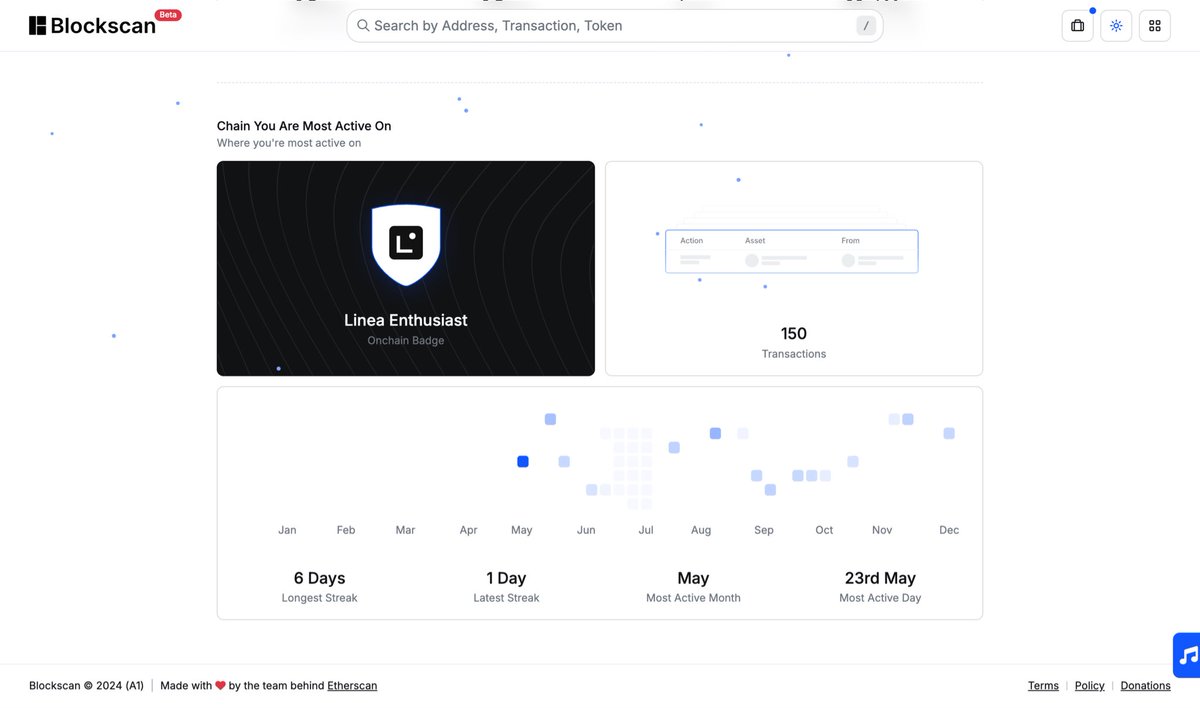The image size is (1200, 708).
Task: Click the Jul month label
Action: [x=646, y=530]
